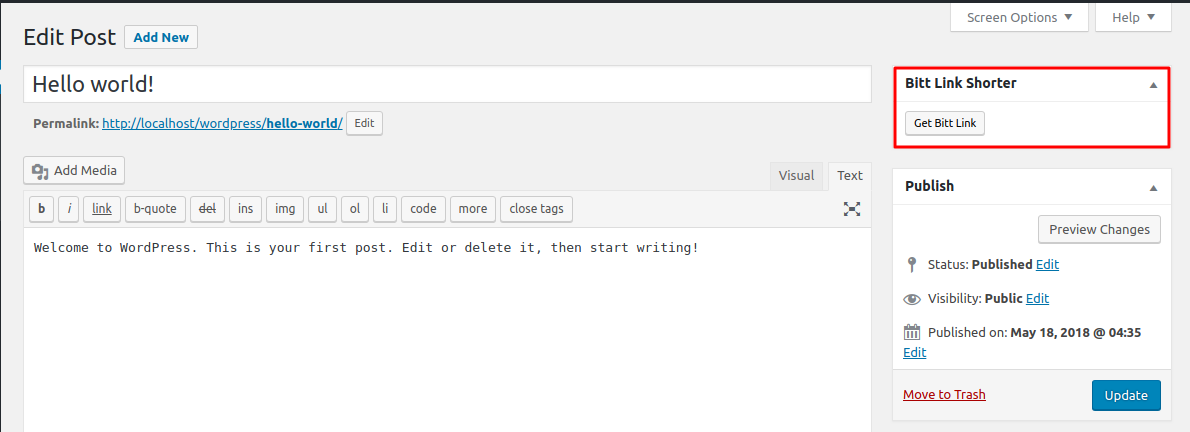Collapse the Bitt Link Shorter panel
The image size is (1190, 432).
pyautogui.click(x=1153, y=85)
